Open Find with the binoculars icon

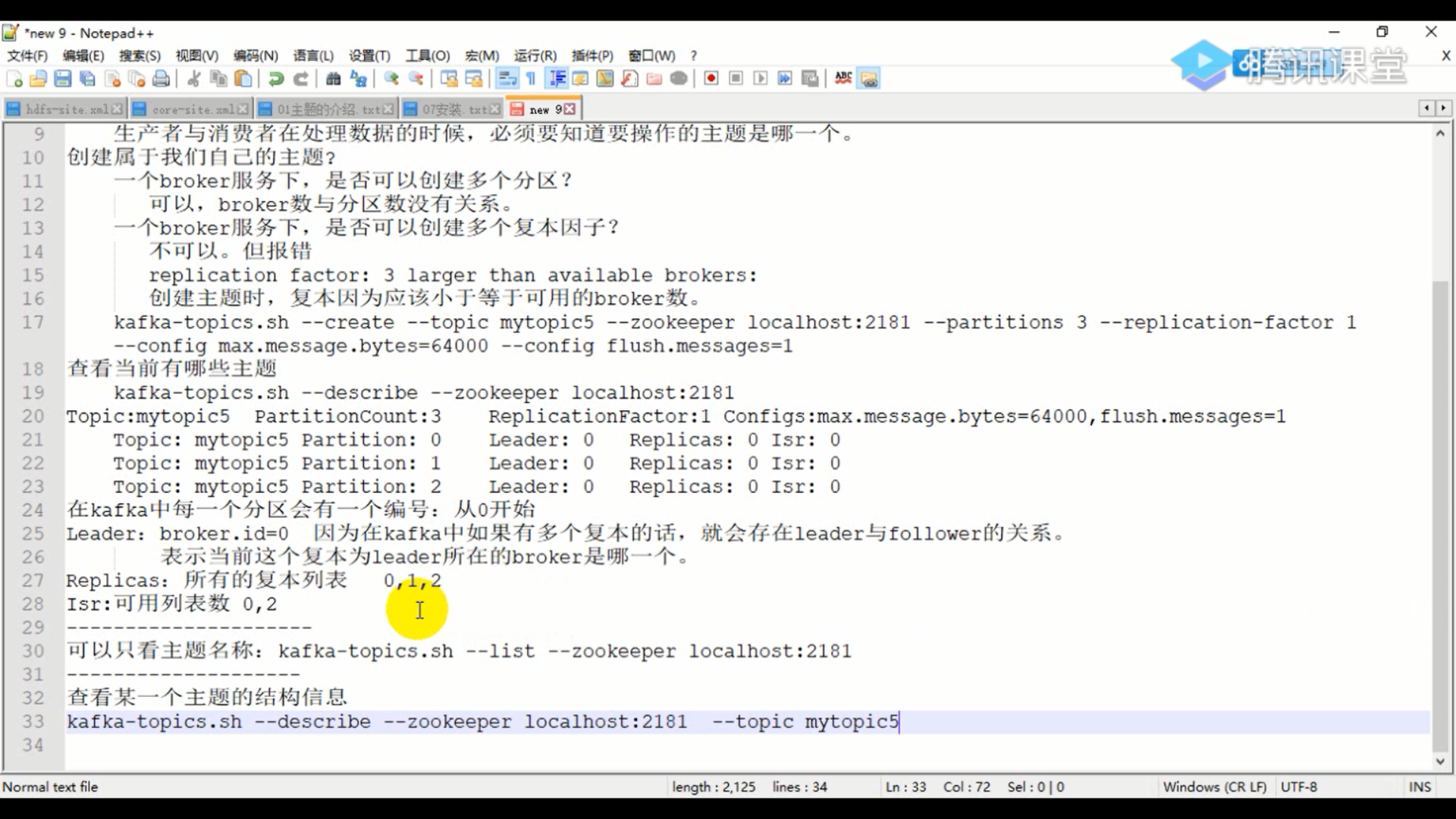[x=334, y=79]
